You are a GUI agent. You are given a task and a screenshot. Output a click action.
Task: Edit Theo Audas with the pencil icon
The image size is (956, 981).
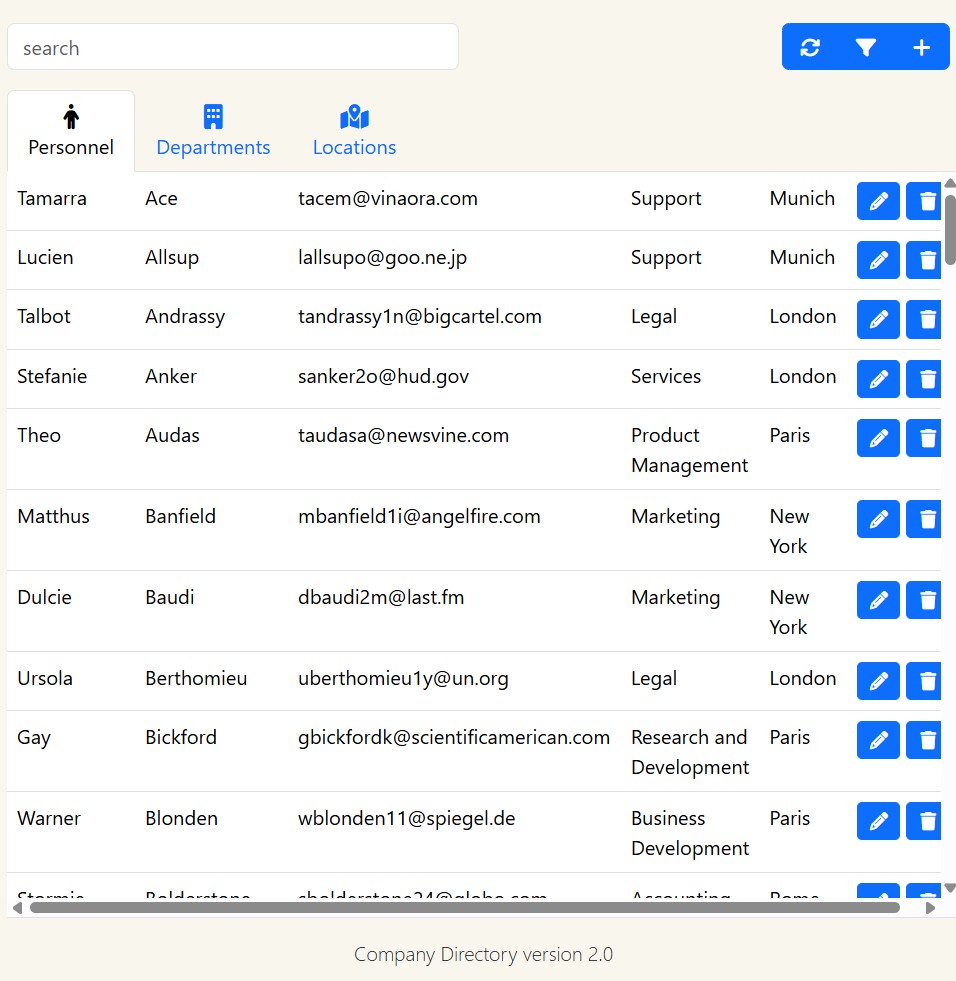coord(878,438)
